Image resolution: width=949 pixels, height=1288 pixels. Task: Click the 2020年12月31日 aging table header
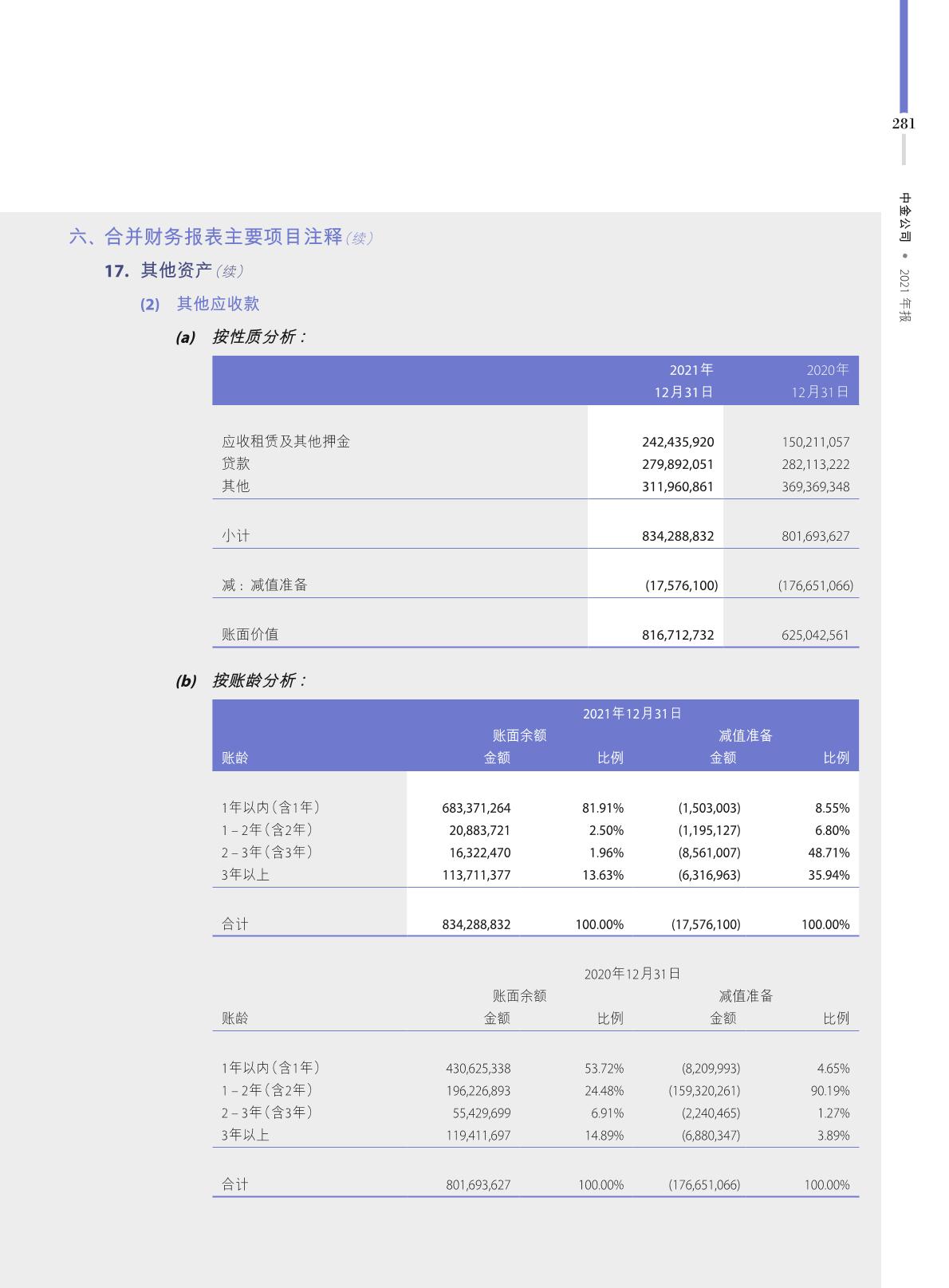point(632,974)
